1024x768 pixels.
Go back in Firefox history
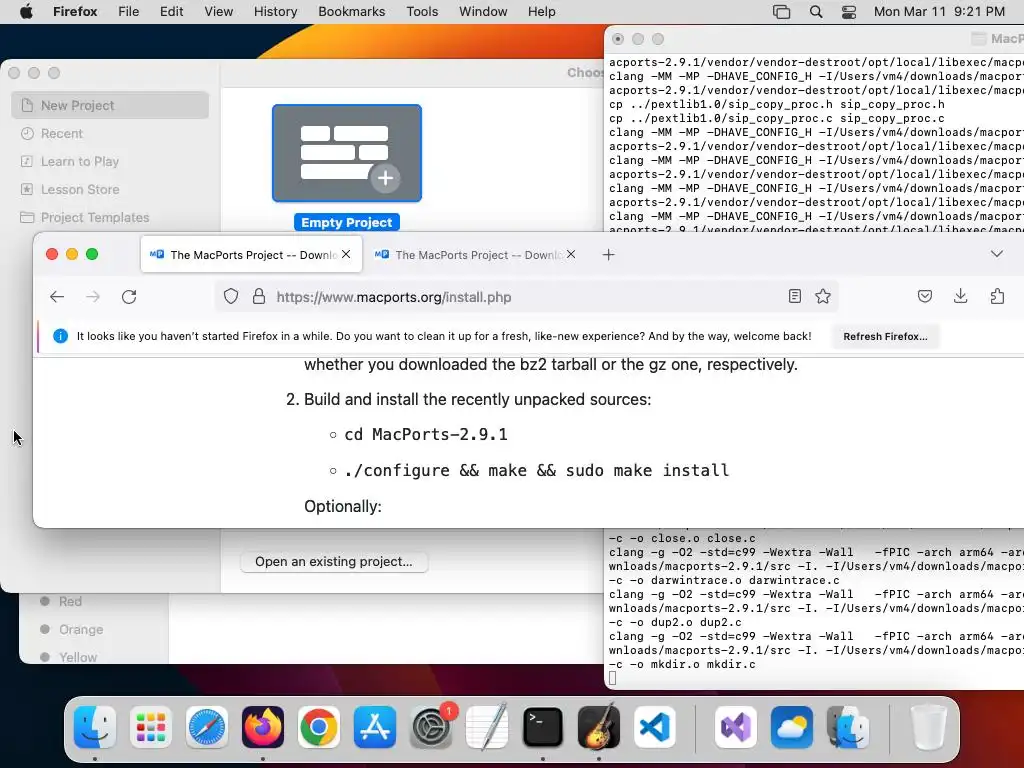tap(57, 297)
